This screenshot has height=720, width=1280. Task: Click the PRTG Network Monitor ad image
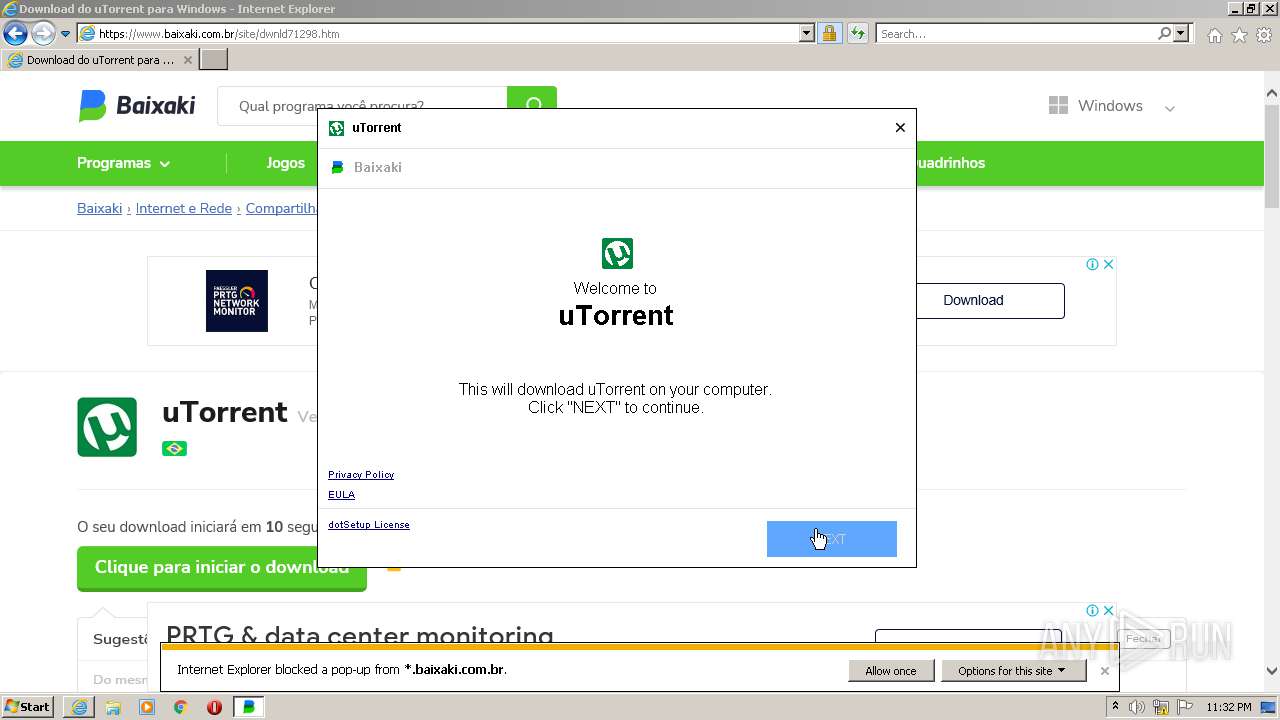237,301
